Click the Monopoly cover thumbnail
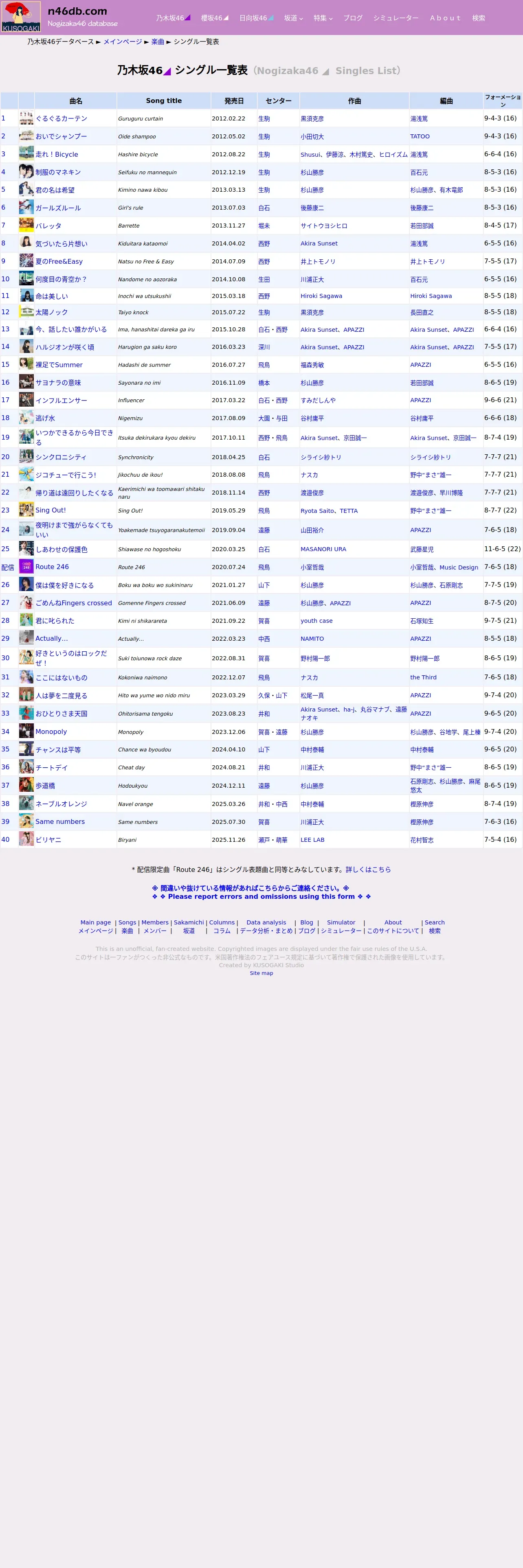 pyautogui.click(x=26, y=731)
